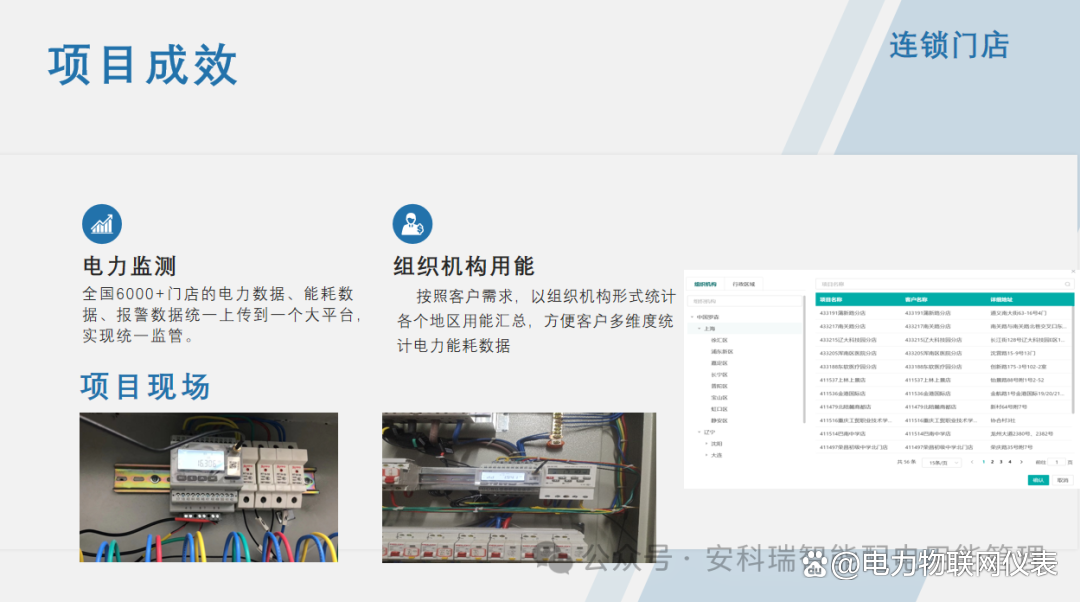Expand the 大连 tree node

tap(706, 455)
